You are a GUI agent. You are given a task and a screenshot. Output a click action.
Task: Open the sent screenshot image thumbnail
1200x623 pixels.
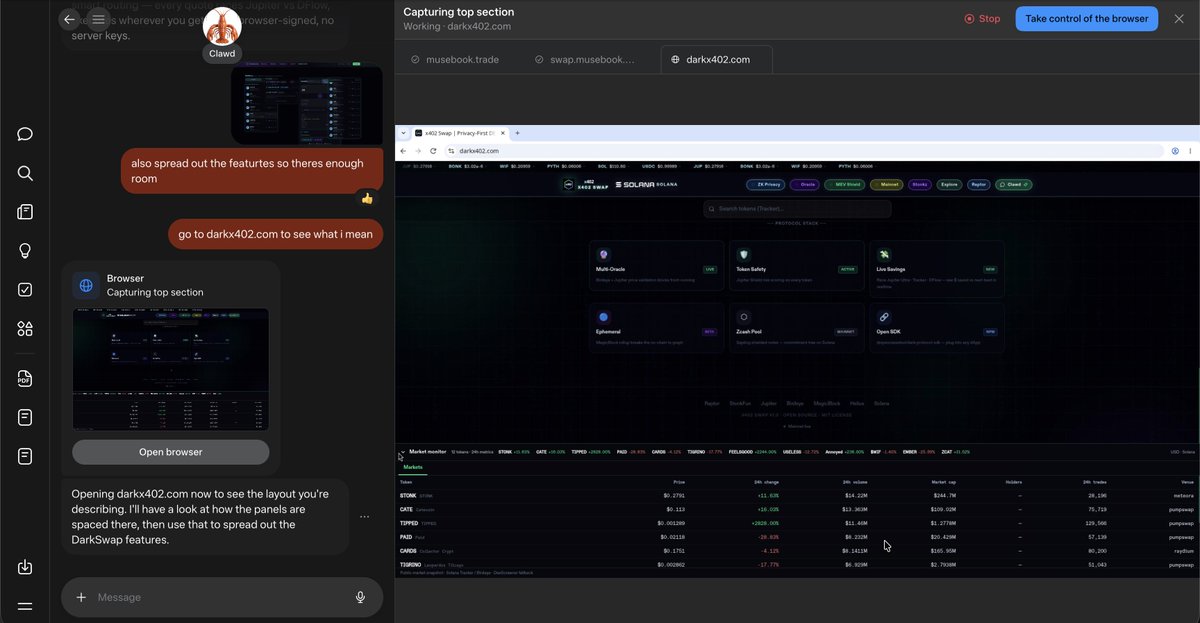coord(307,103)
